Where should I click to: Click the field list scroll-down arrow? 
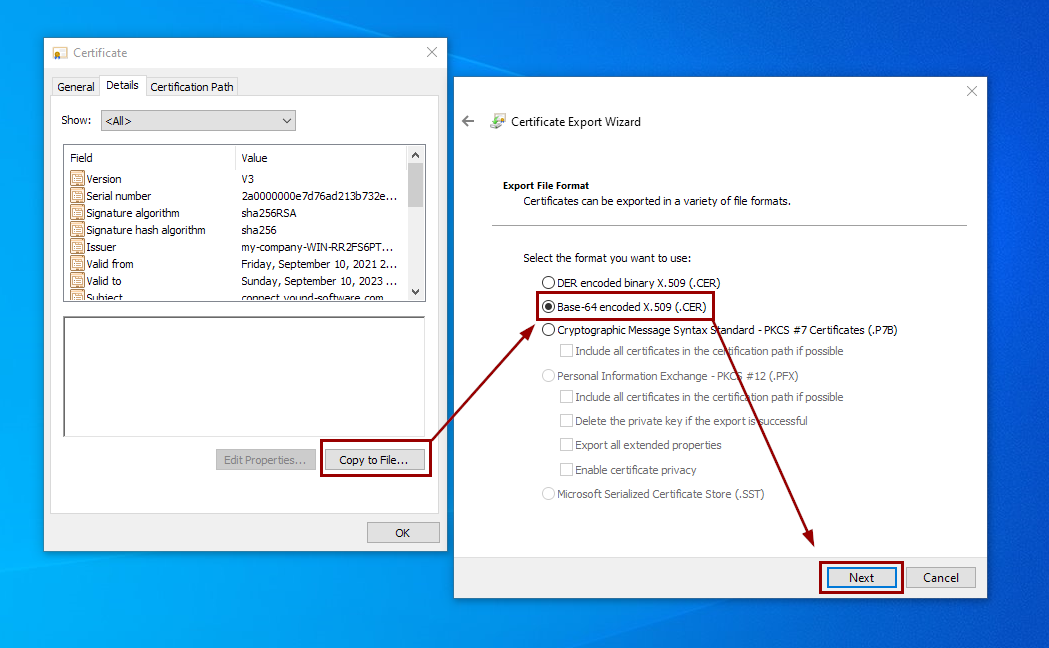[416, 290]
